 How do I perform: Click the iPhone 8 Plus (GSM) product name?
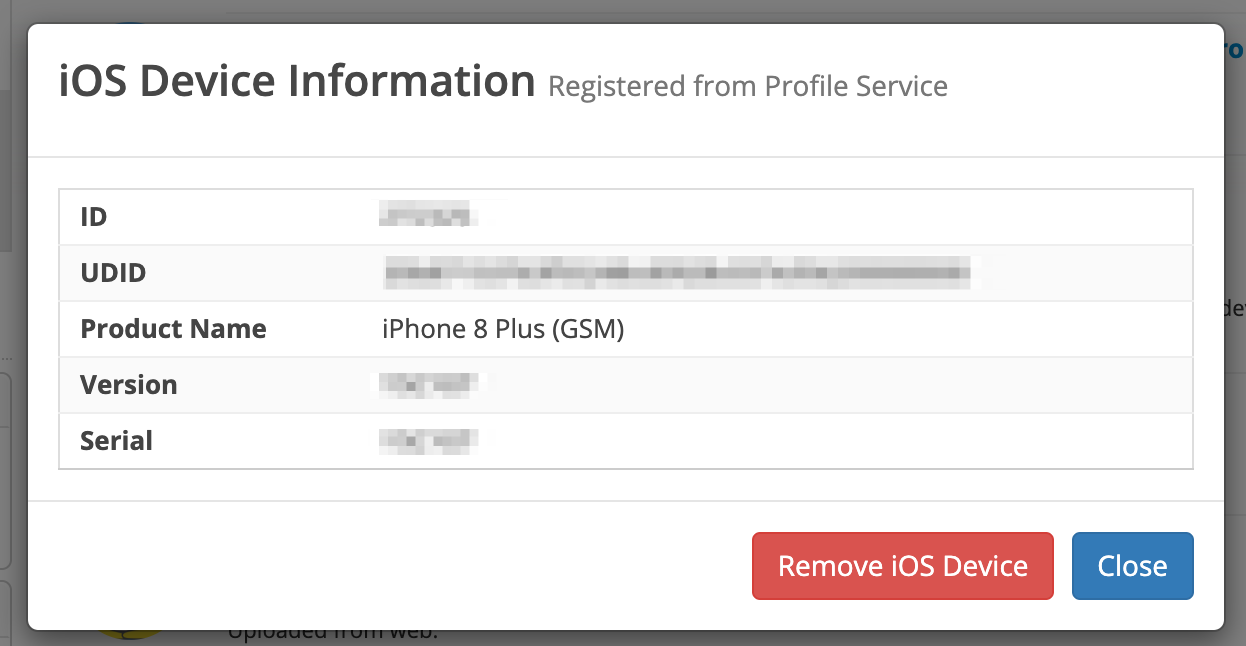503,328
